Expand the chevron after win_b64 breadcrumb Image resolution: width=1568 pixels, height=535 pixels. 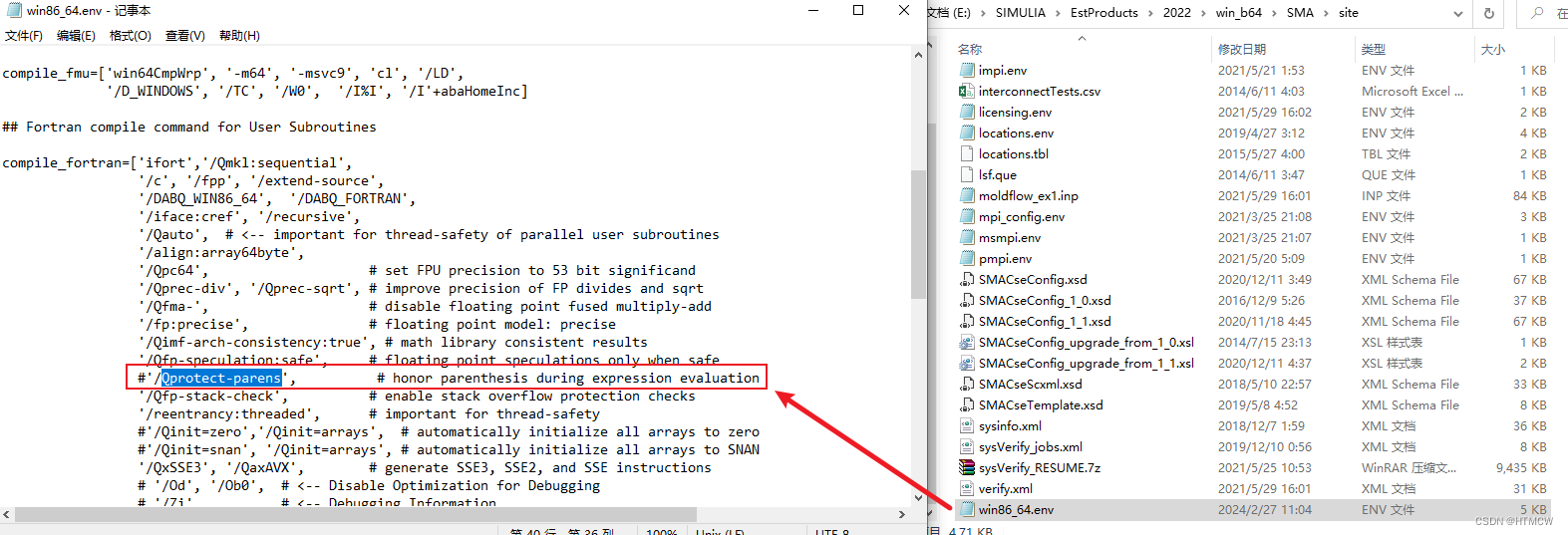pyautogui.click(x=1274, y=13)
